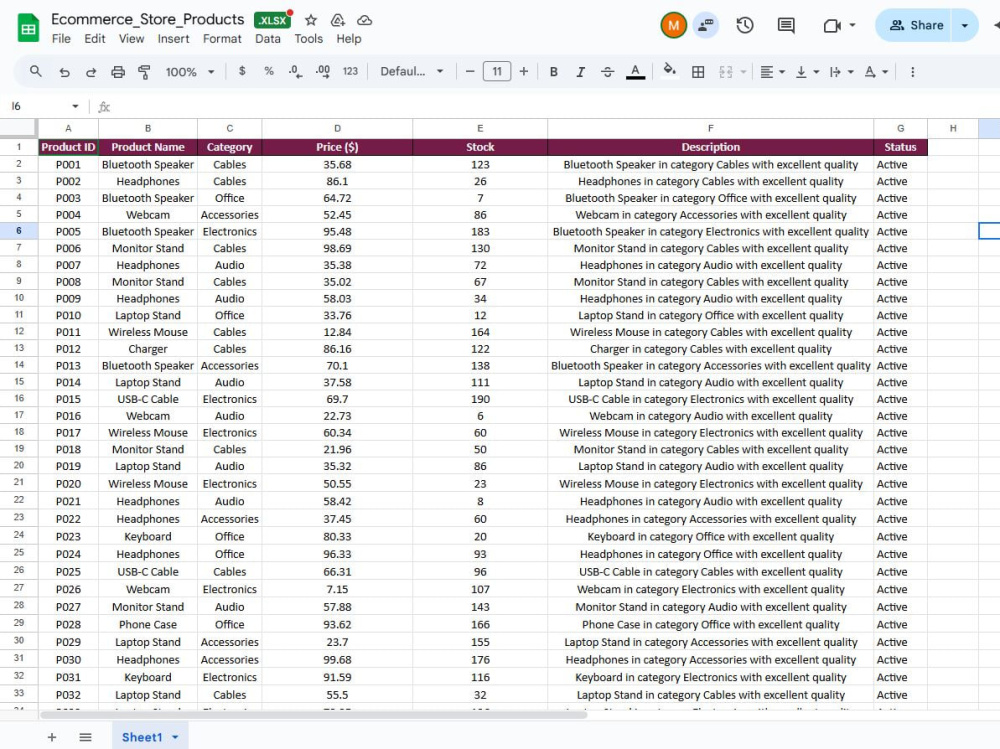Open text rotation dropdown
The image size is (1000, 749).
(876, 72)
